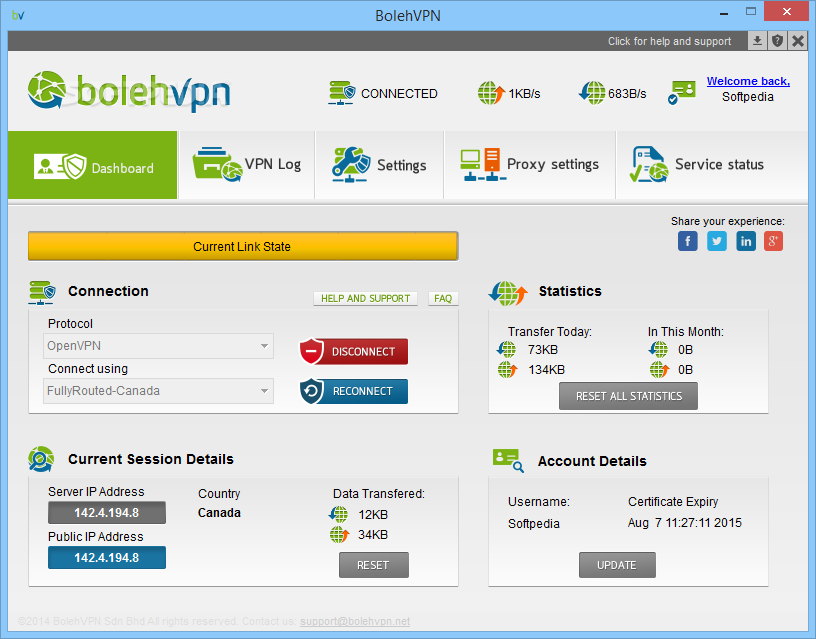Click the account icon beside Welcome back
816x639 pixels.
tap(682, 92)
